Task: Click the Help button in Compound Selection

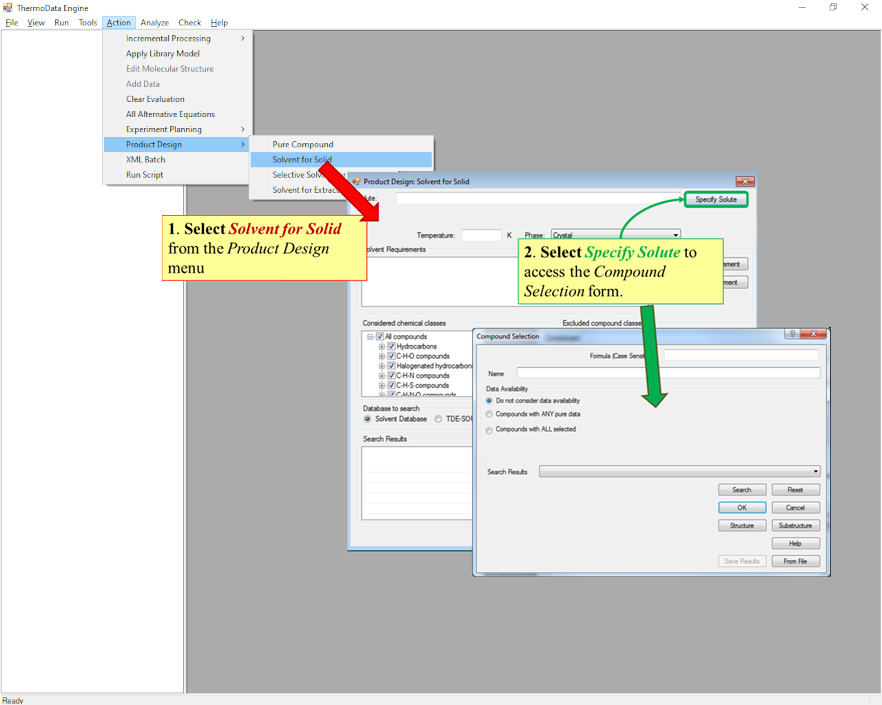Action: click(795, 544)
